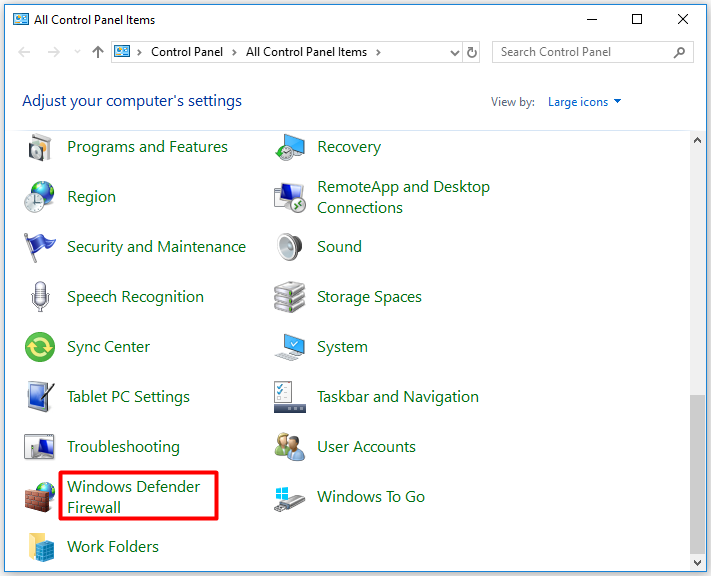The height and width of the screenshot is (576, 711).
Task: Open the Sound link
Action: point(339,247)
